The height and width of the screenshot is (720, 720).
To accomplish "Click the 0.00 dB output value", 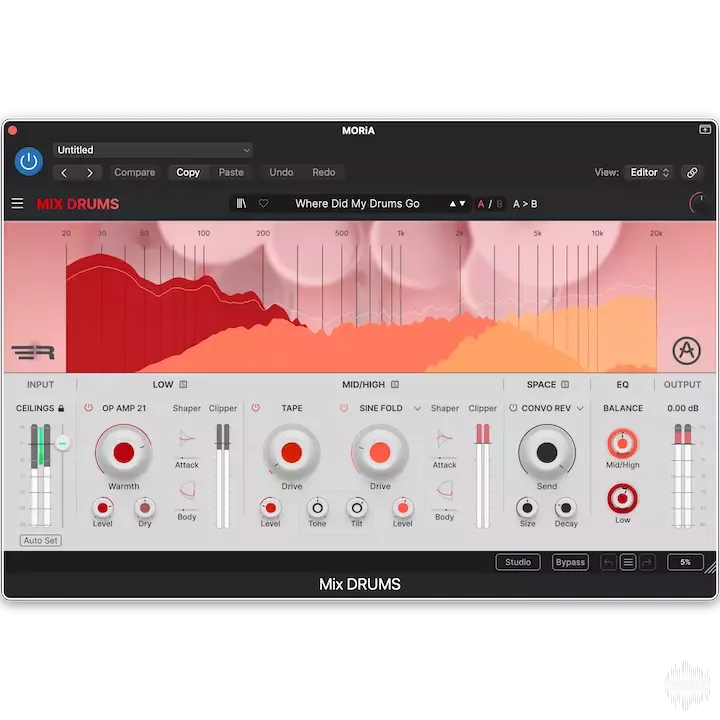I will coord(682,408).
